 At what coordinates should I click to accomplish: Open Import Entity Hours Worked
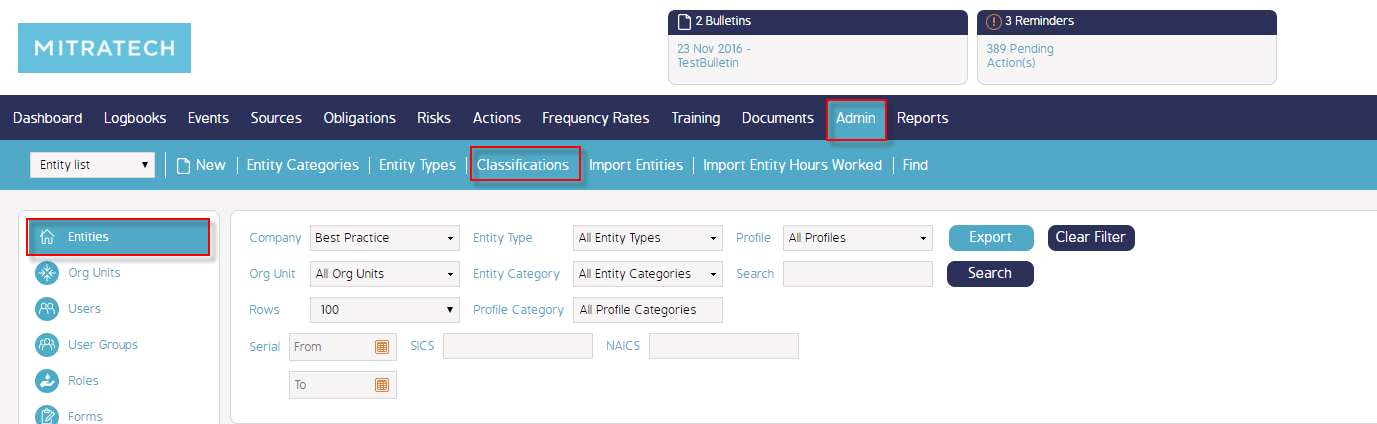click(x=793, y=165)
